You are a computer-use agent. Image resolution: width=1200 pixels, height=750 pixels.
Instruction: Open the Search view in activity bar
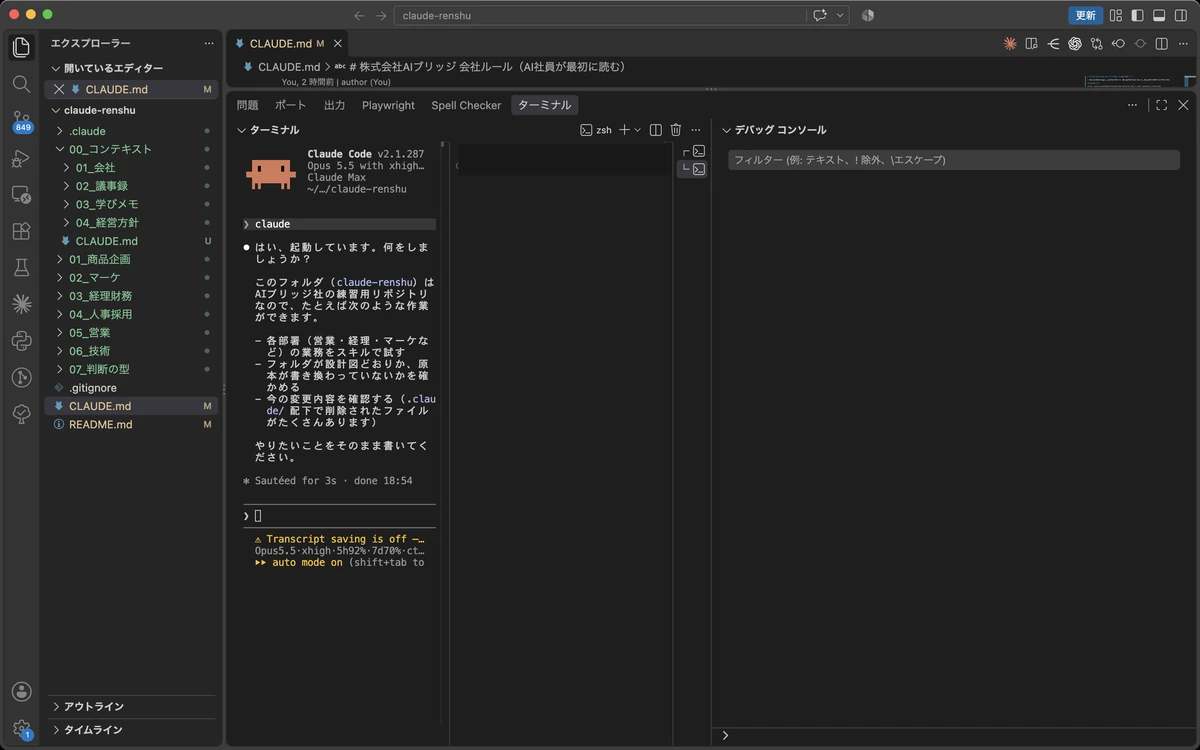click(x=21, y=84)
